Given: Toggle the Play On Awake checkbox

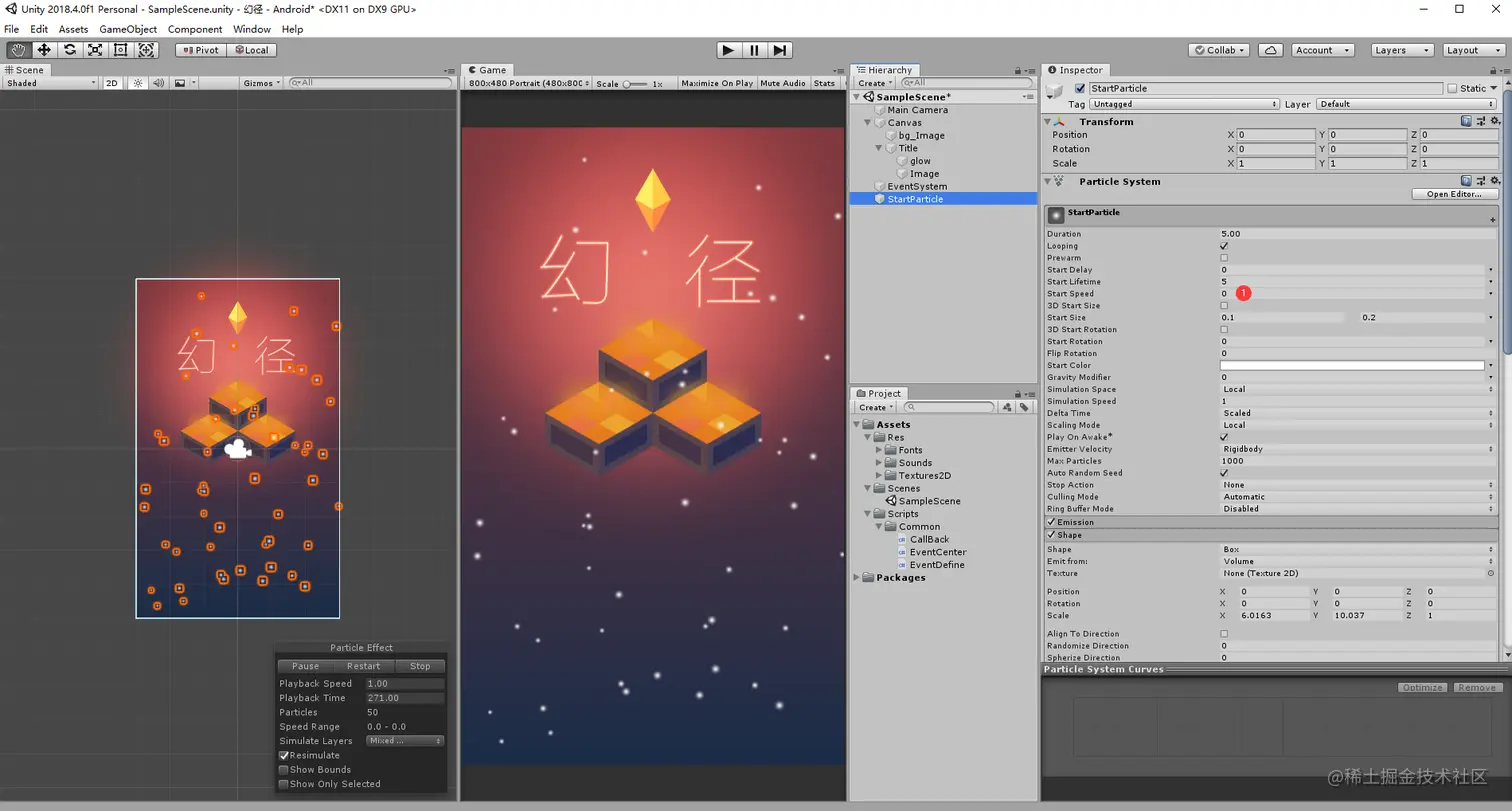Looking at the screenshot, I should tap(1224, 437).
